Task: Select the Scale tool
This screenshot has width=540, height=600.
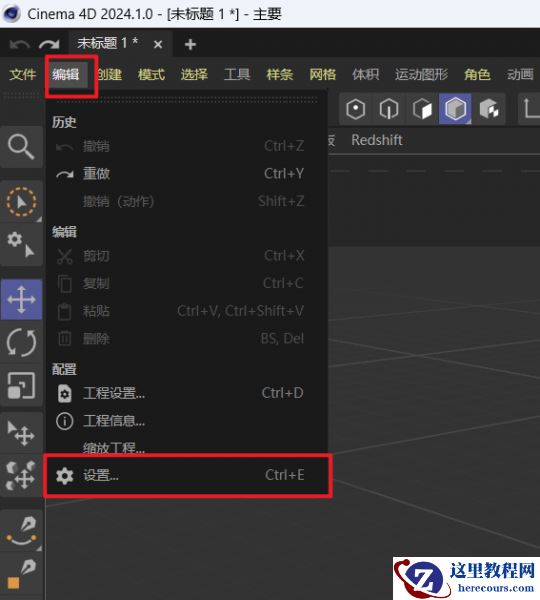Action: (21, 386)
